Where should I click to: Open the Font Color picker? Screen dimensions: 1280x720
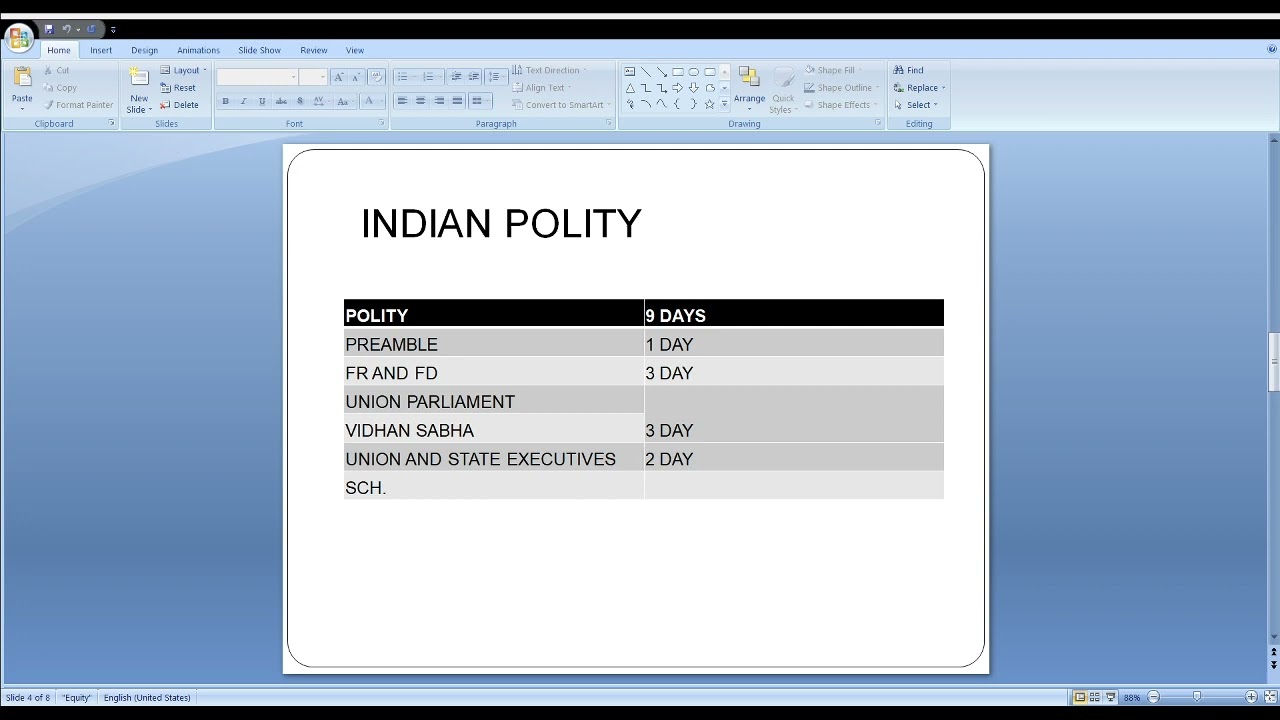[x=371, y=101]
